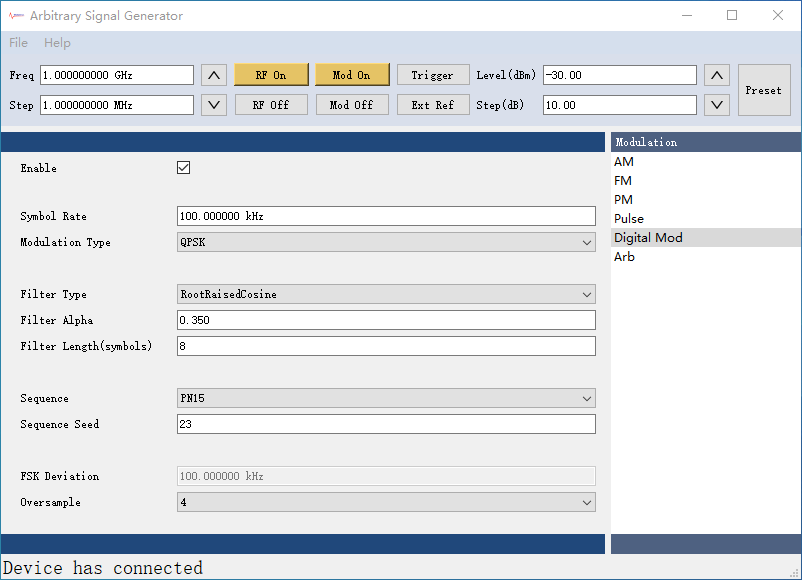Screen dimensions: 802x580
Task: Open the Sequence dropdown showing PN15
Action: pyautogui.click(x=386, y=398)
